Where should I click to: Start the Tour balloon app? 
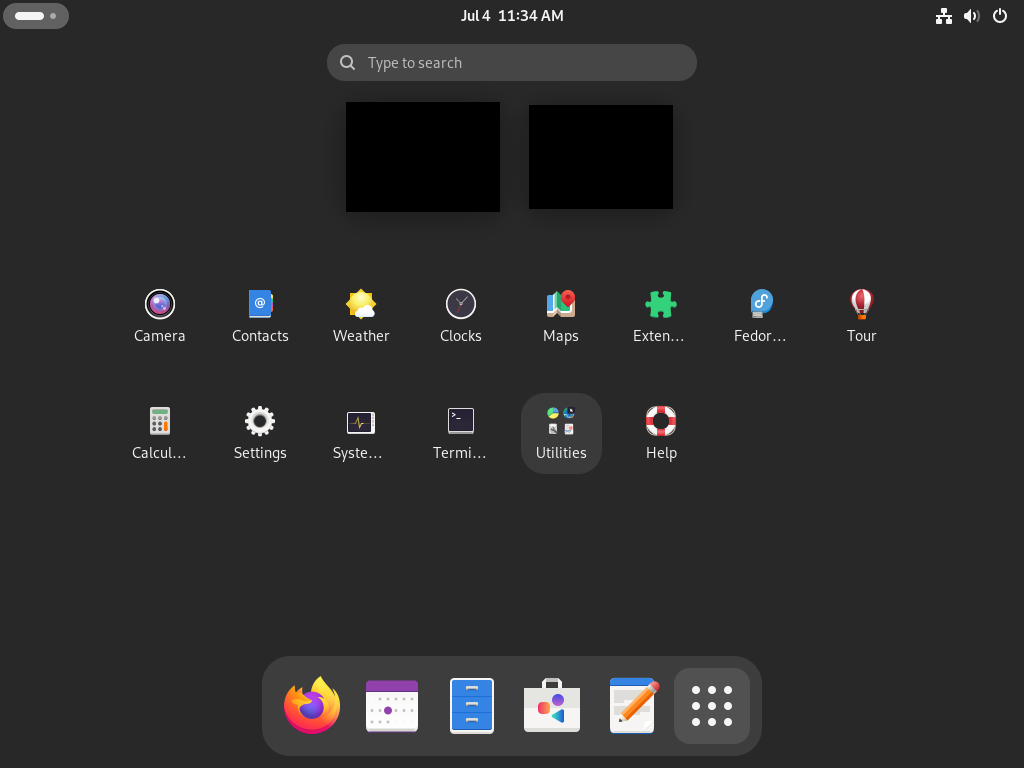[861, 316]
